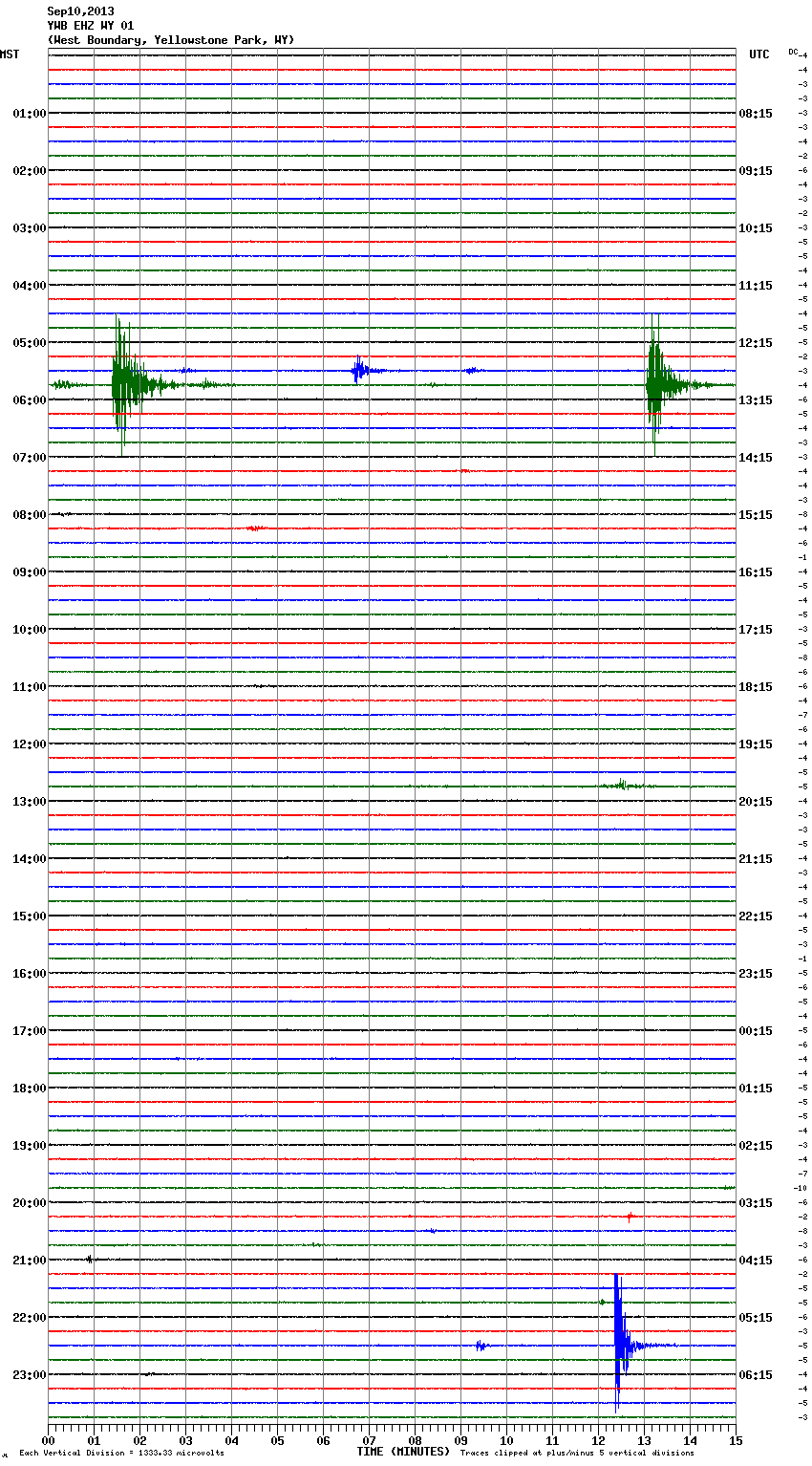Click the 06:00 MST row label

tap(30, 400)
